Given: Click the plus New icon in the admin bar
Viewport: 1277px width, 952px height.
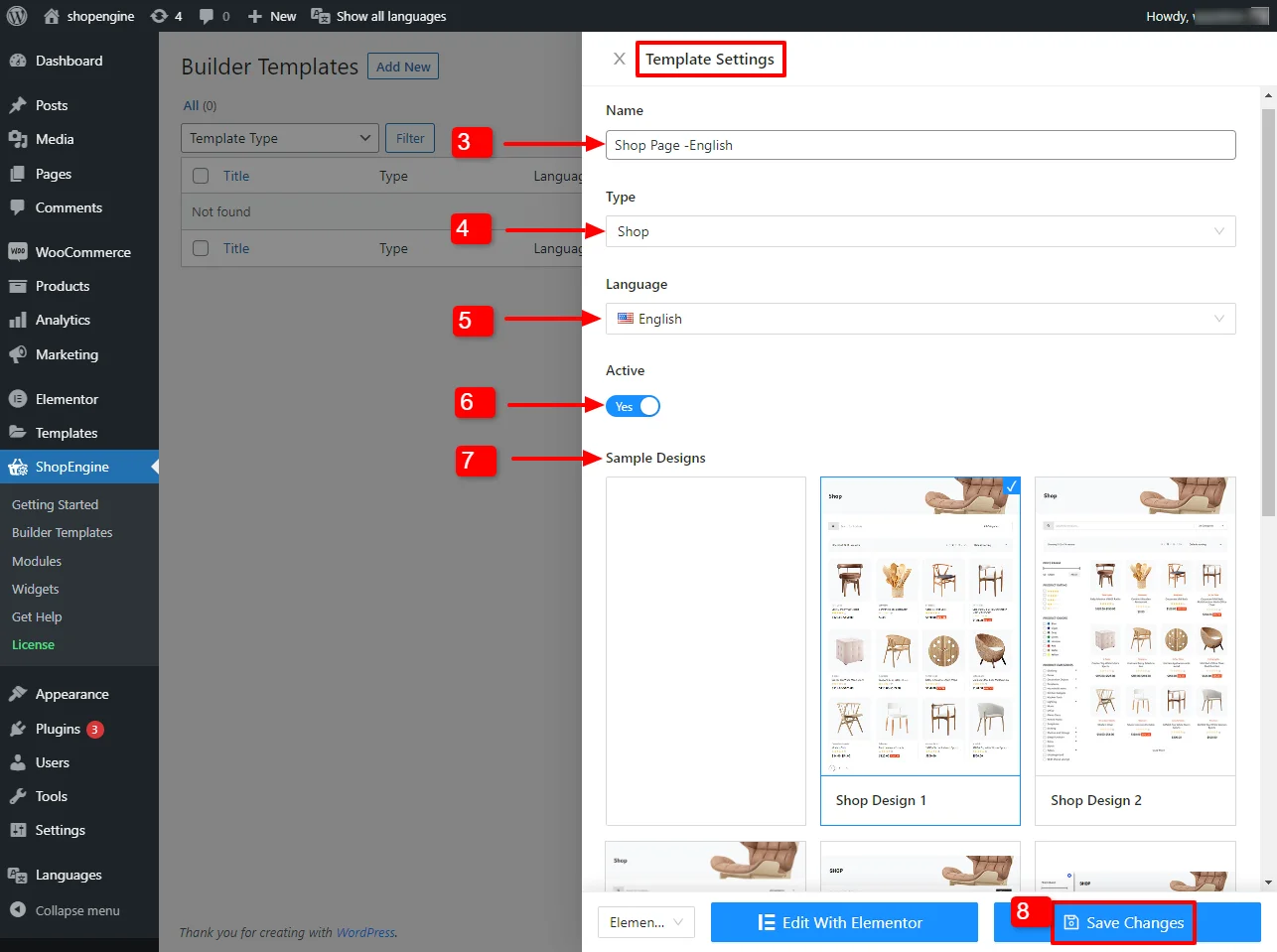Looking at the screenshot, I should coord(255,16).
